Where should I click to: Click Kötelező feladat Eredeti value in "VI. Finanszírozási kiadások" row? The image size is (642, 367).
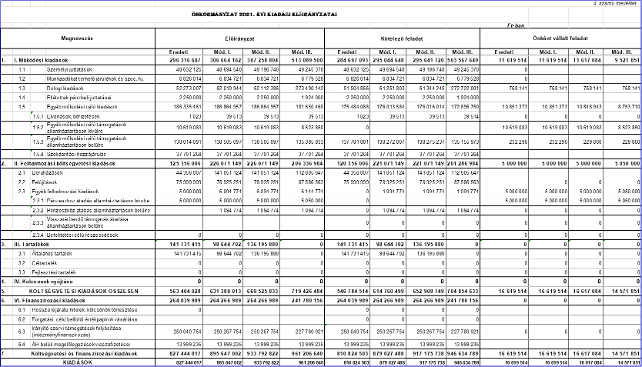pos(353,301)
